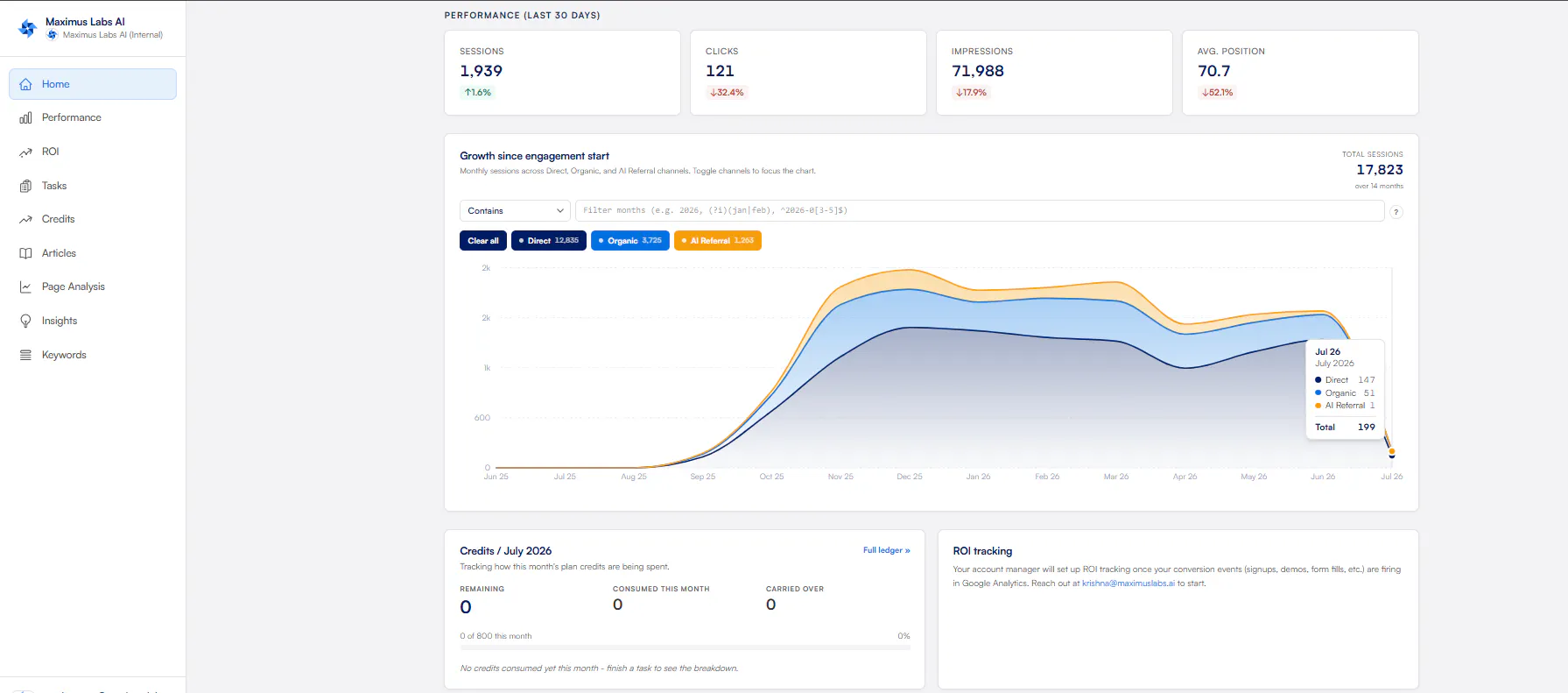Click the Avg. Position 52.1% decrease badge
The image size is (1568, 693).
[1218, 92]
